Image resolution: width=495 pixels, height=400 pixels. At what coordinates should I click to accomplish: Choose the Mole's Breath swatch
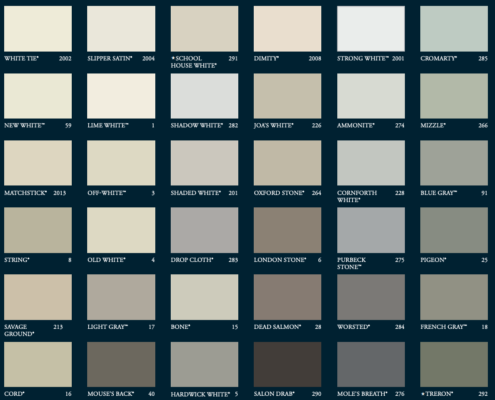371,364
